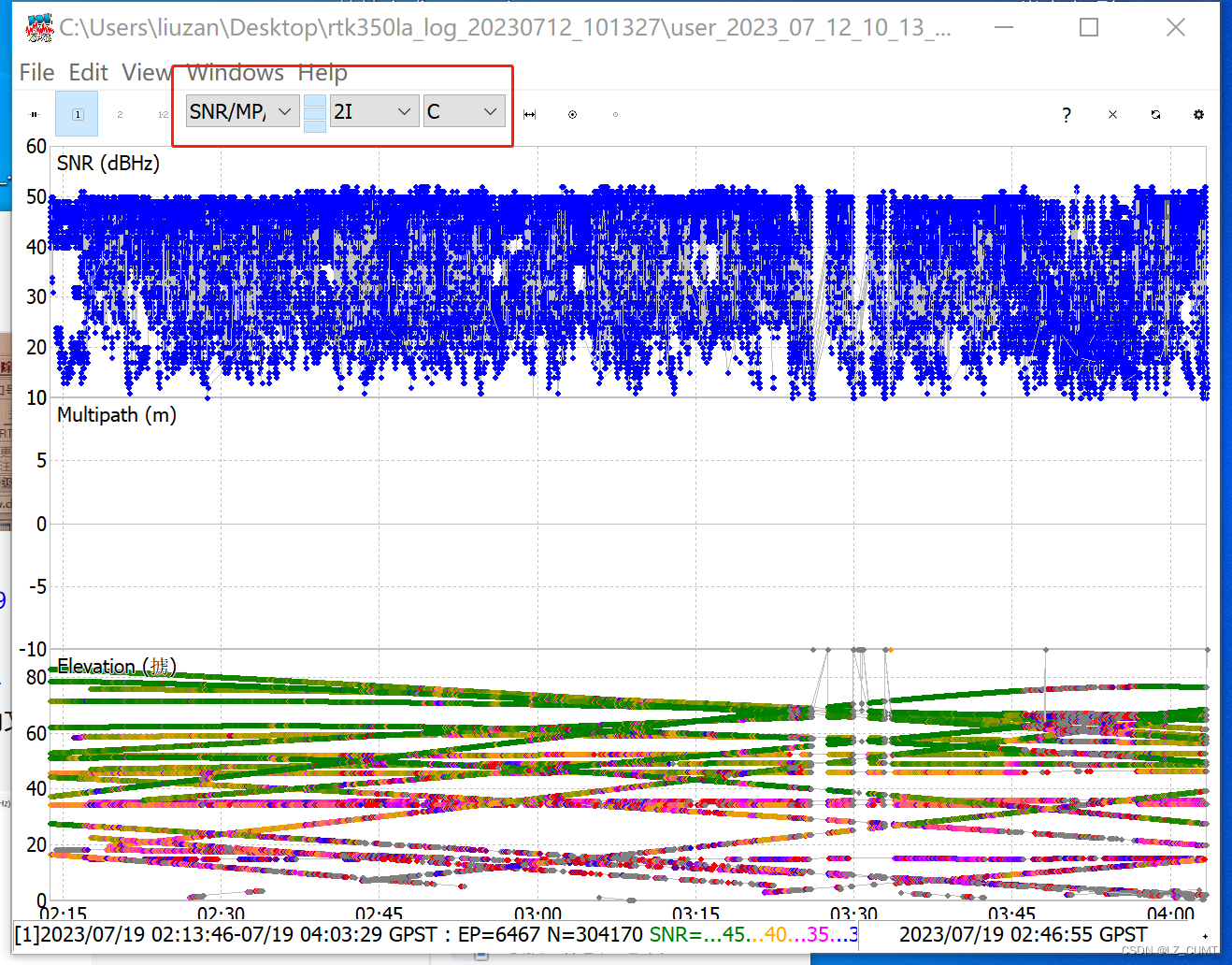1232x965 pixels.
Task: Open the plot options settings gear
Action: (x=1198, y=114)
